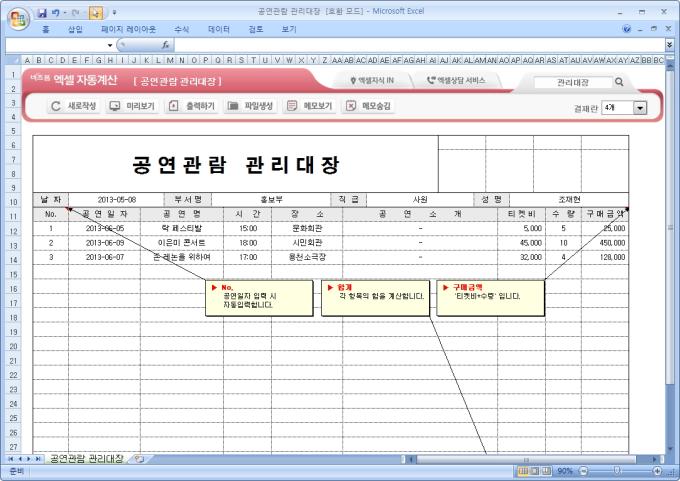
Task: Go to first sheet tab arrow
Action: tap(10, 459)
